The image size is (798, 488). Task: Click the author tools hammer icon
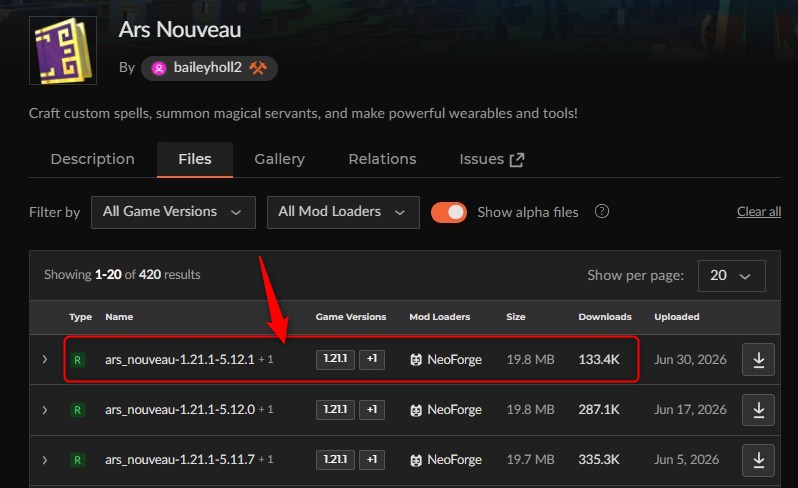(258, 68)
